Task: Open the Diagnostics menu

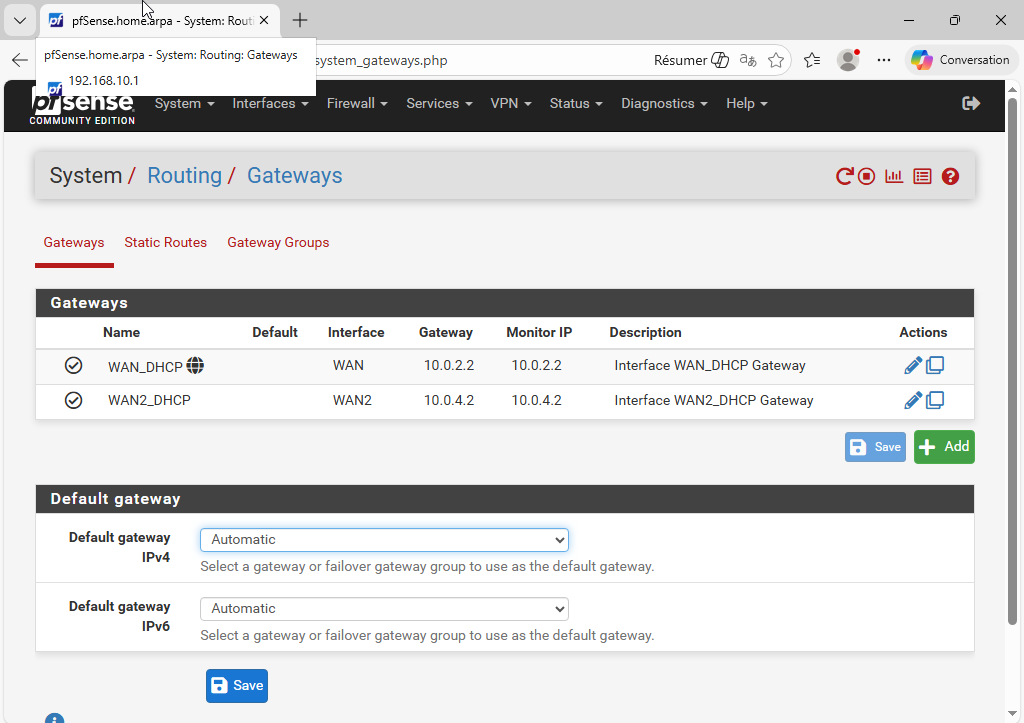Action: point(664,104)
